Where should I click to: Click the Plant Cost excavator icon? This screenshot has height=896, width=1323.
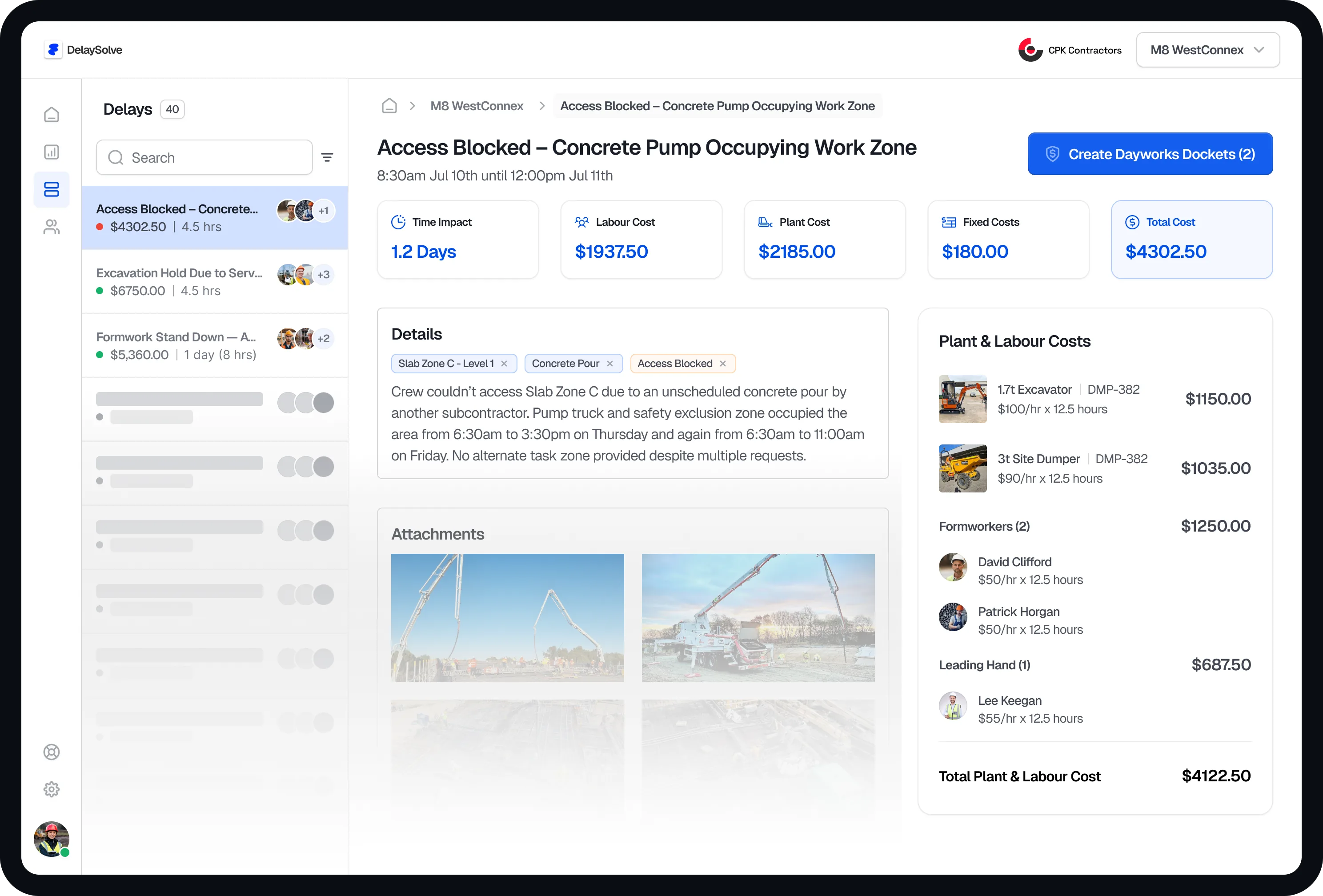click(x=765, y=222)
